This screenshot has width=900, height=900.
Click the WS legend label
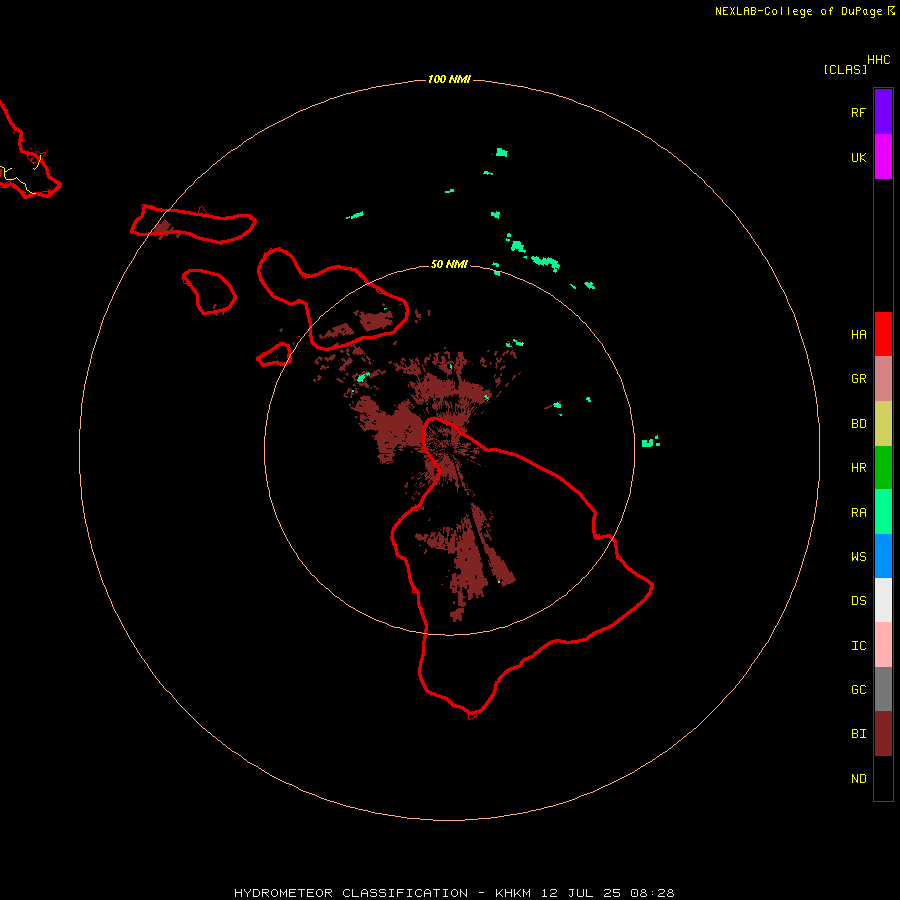(x=858, y=556)
